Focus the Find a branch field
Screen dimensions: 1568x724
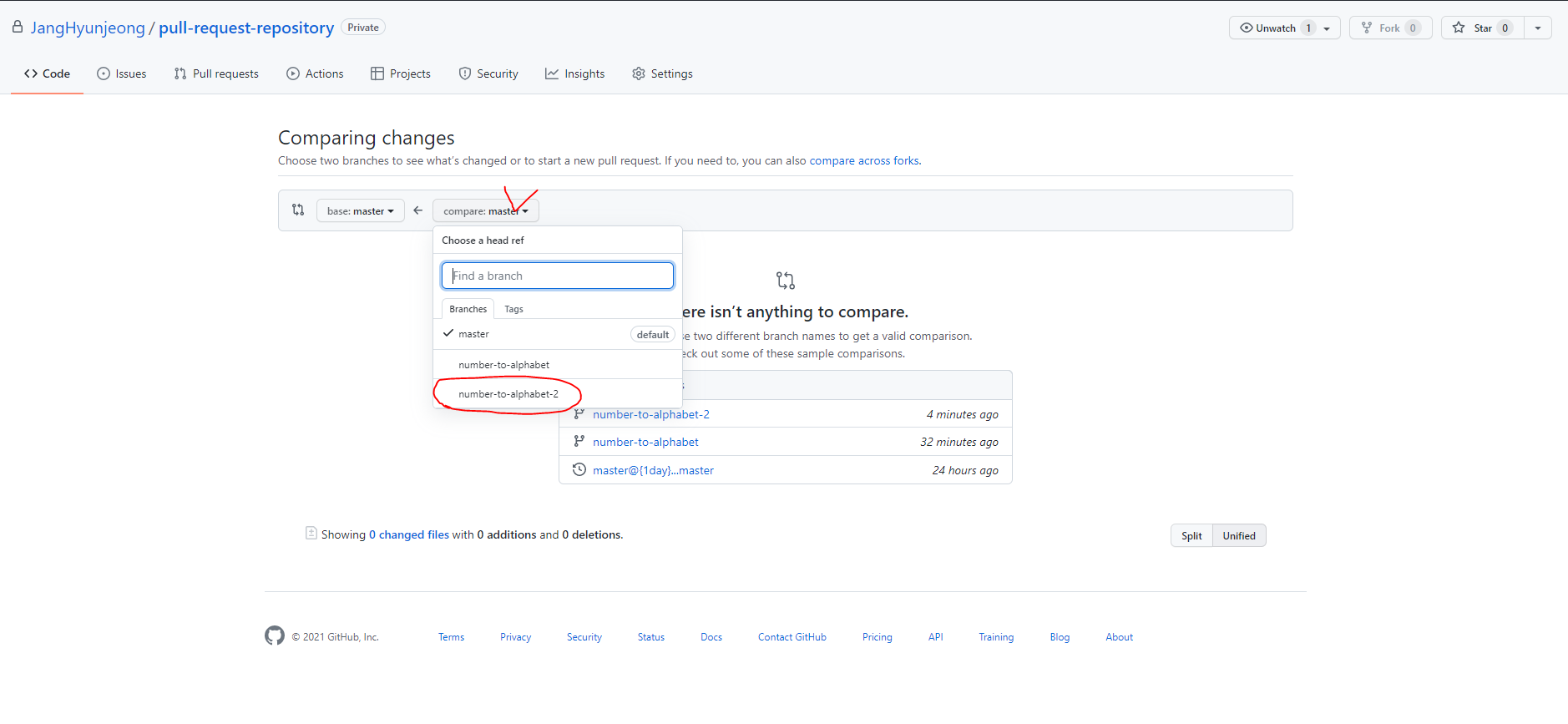click(558, 276)
